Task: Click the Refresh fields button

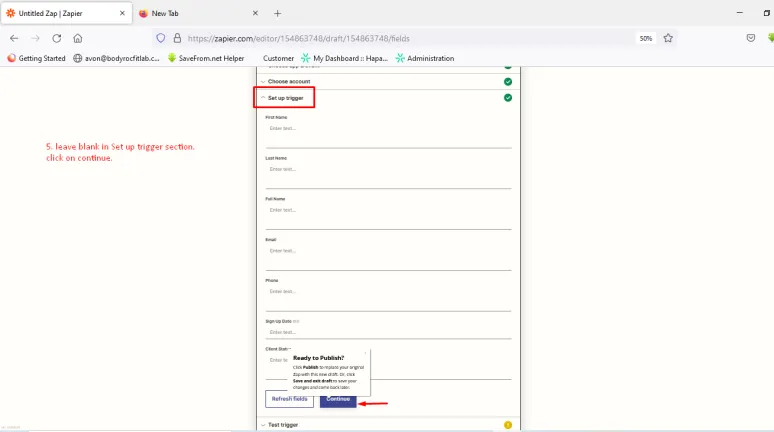Action: pos(289,399)
